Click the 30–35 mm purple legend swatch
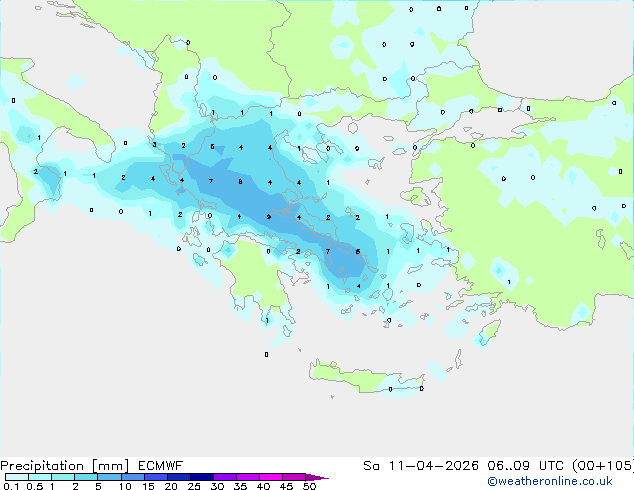 (x=225, y=477)
